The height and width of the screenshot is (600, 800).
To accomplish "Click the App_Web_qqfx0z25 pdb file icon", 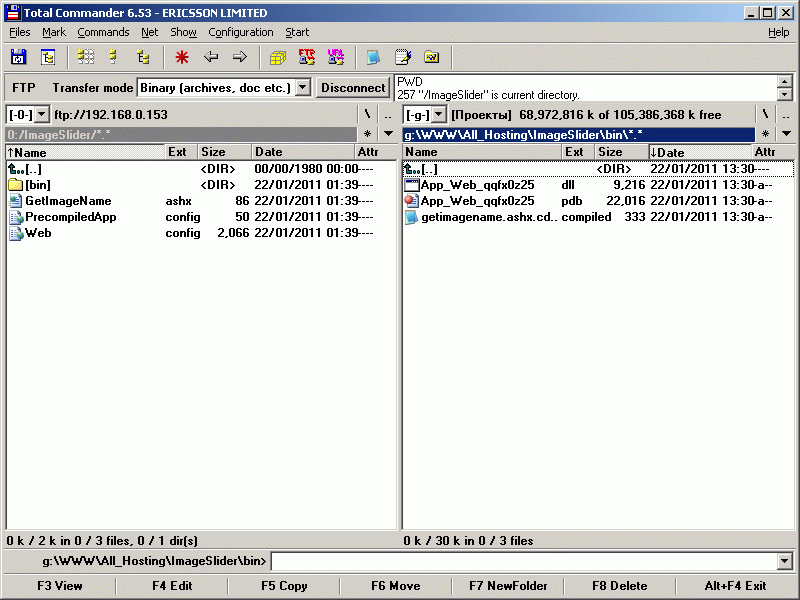I will tap(412, 201).
